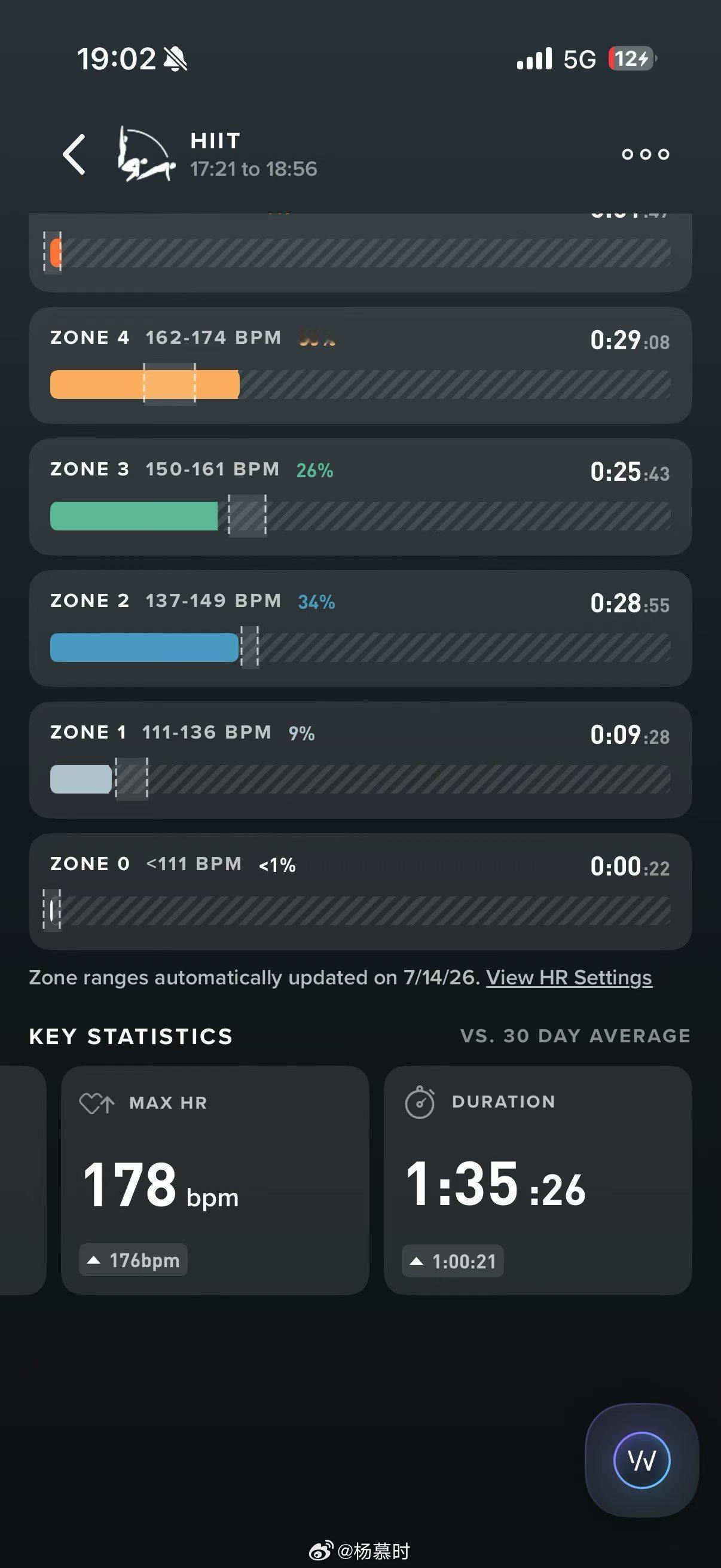This screenshot has width=721, height=1568.
Task: Tap the VS. 30 DAY AVERAGE label
Action: [x=576, y=1035]
